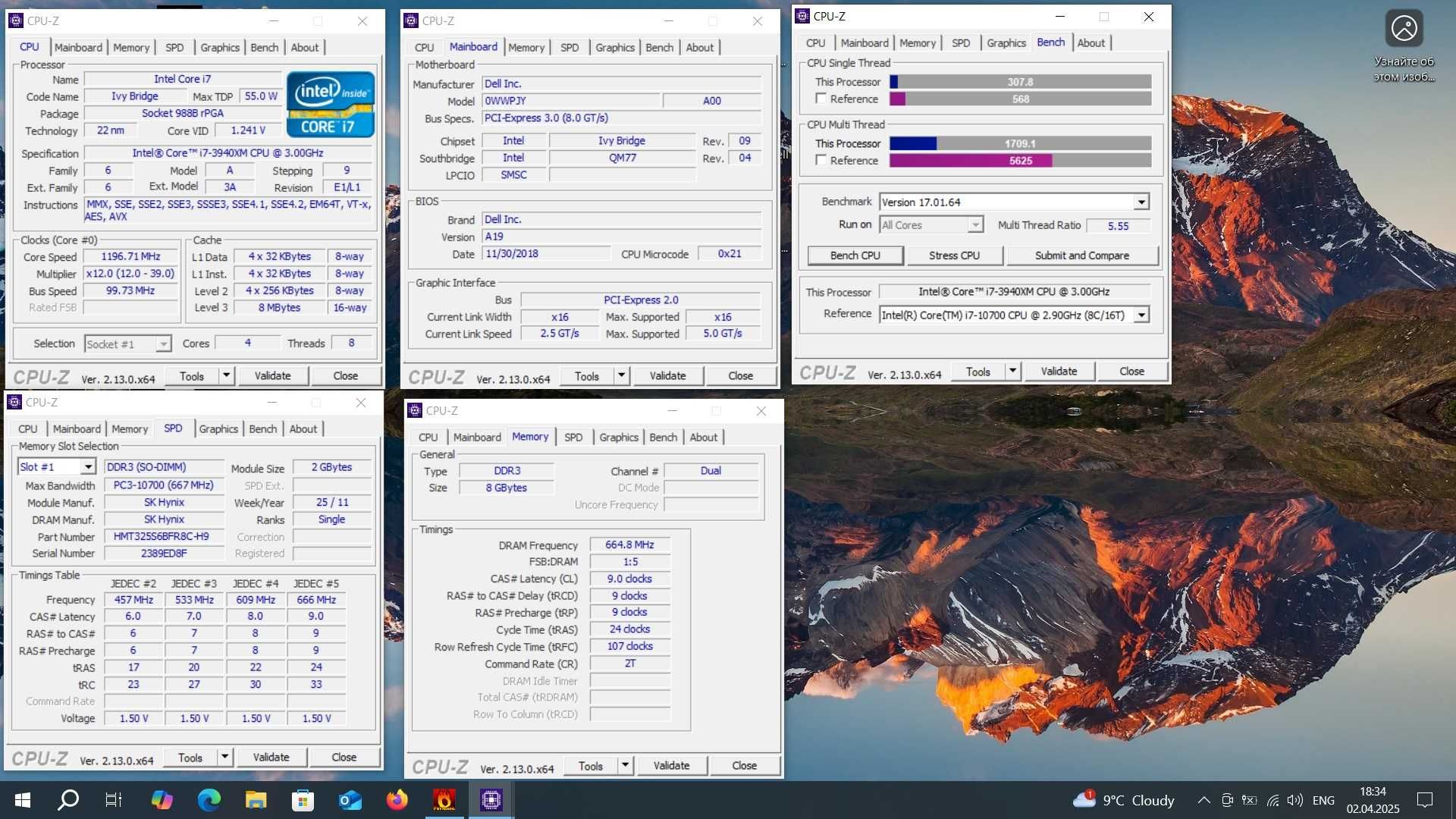Image resolution: width=1456 pixels, height=819 pixels.
Task: Switch to SPD tab in the Memory window
Action: click(x=573, y=438)
